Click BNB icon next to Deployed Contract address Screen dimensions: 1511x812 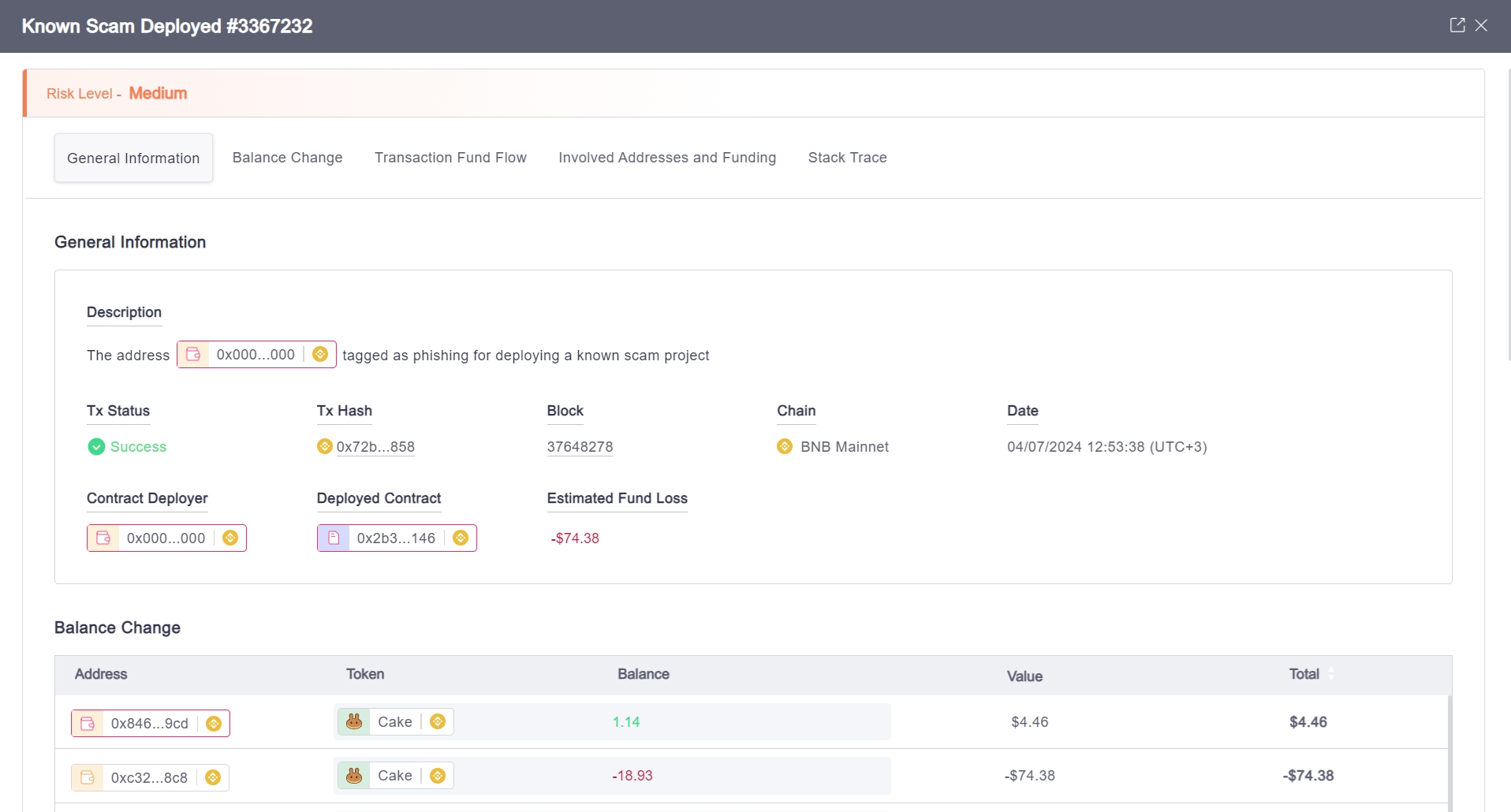click(461, 538)
